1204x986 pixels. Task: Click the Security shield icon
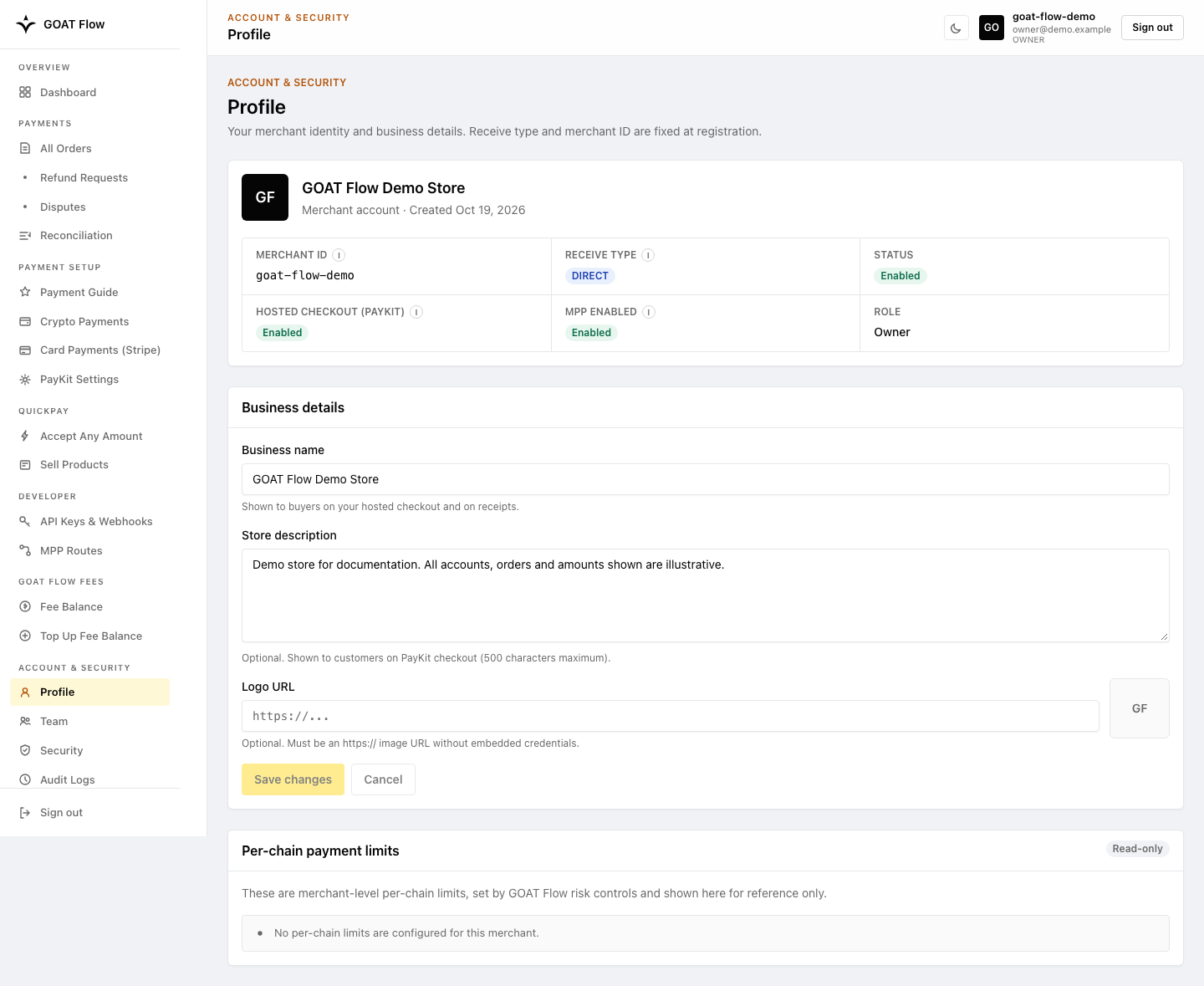tap(25, 751)
